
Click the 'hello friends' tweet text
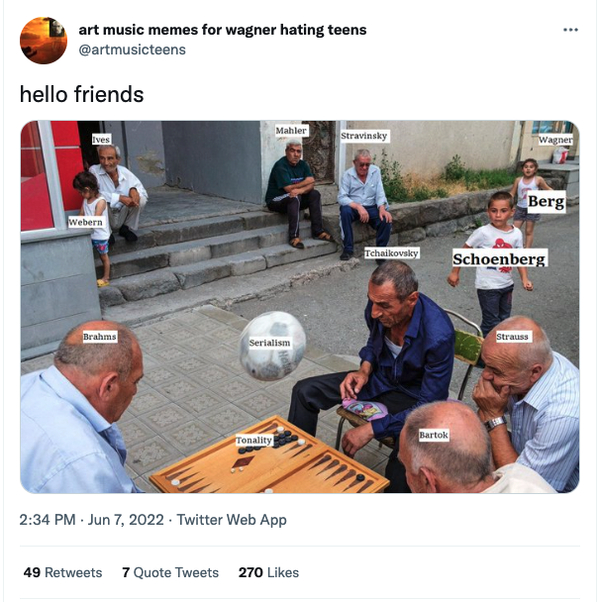click(x=82, y=94)
